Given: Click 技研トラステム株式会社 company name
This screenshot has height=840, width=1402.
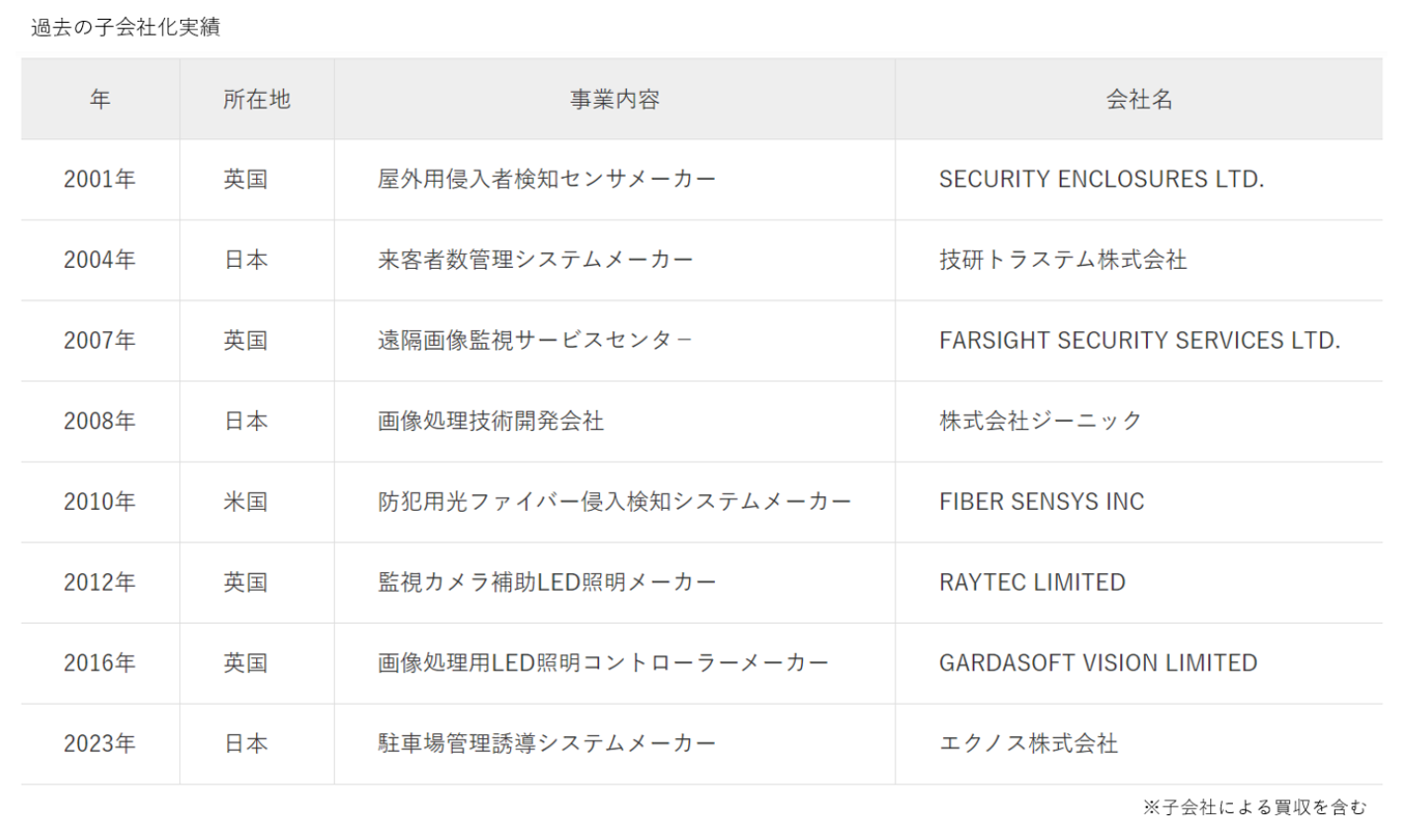Looking at the screenshot, I should click(x=1063, y=260).
